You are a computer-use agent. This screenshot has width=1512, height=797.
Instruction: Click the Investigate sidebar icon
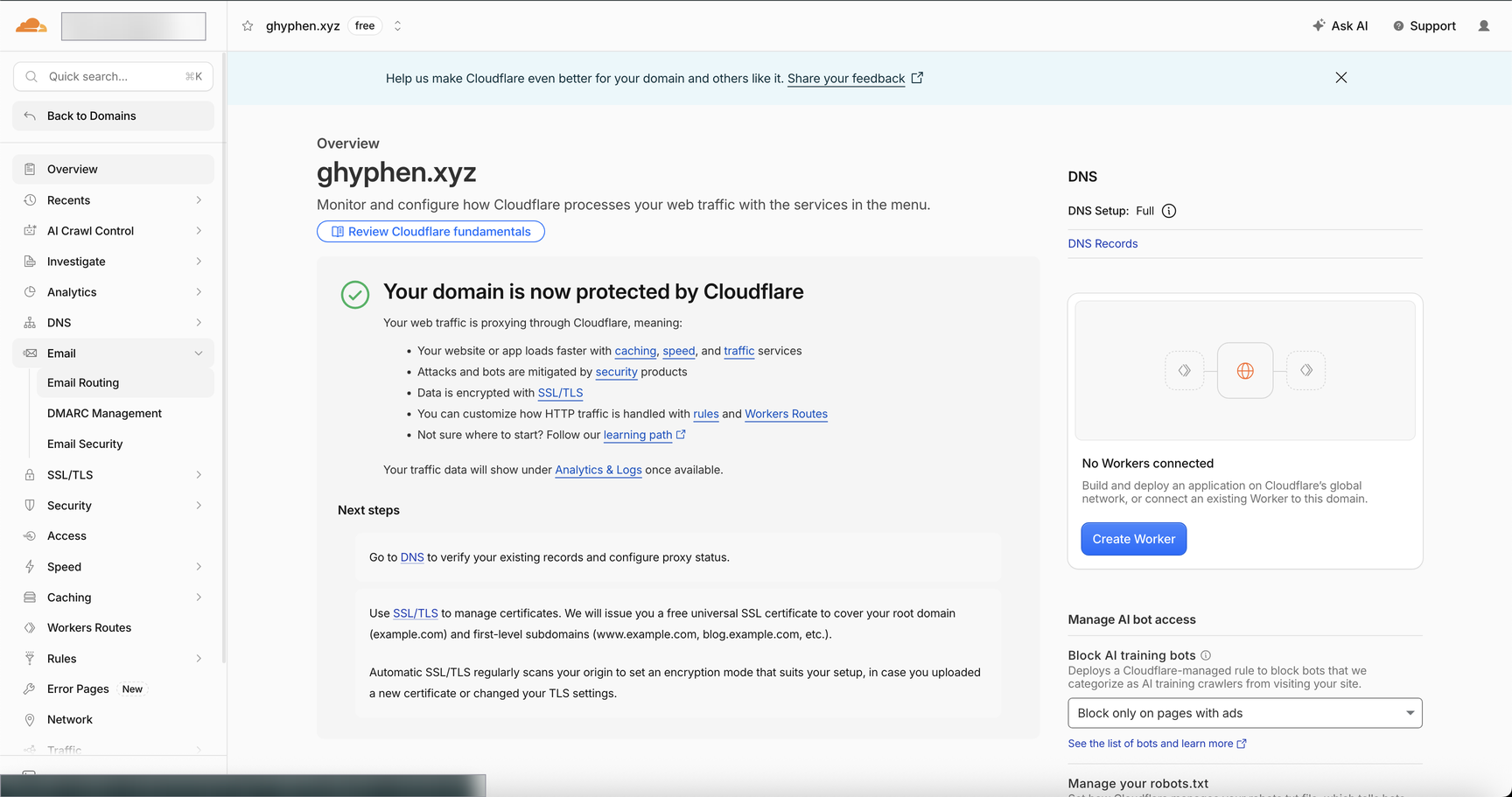point(30,262)
